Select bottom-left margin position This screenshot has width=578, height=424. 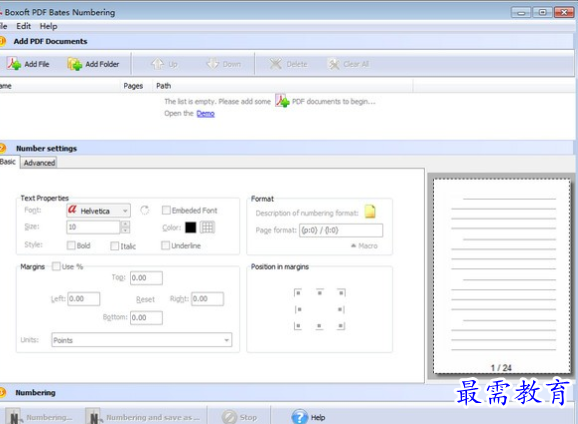click(x=298, y=326)
